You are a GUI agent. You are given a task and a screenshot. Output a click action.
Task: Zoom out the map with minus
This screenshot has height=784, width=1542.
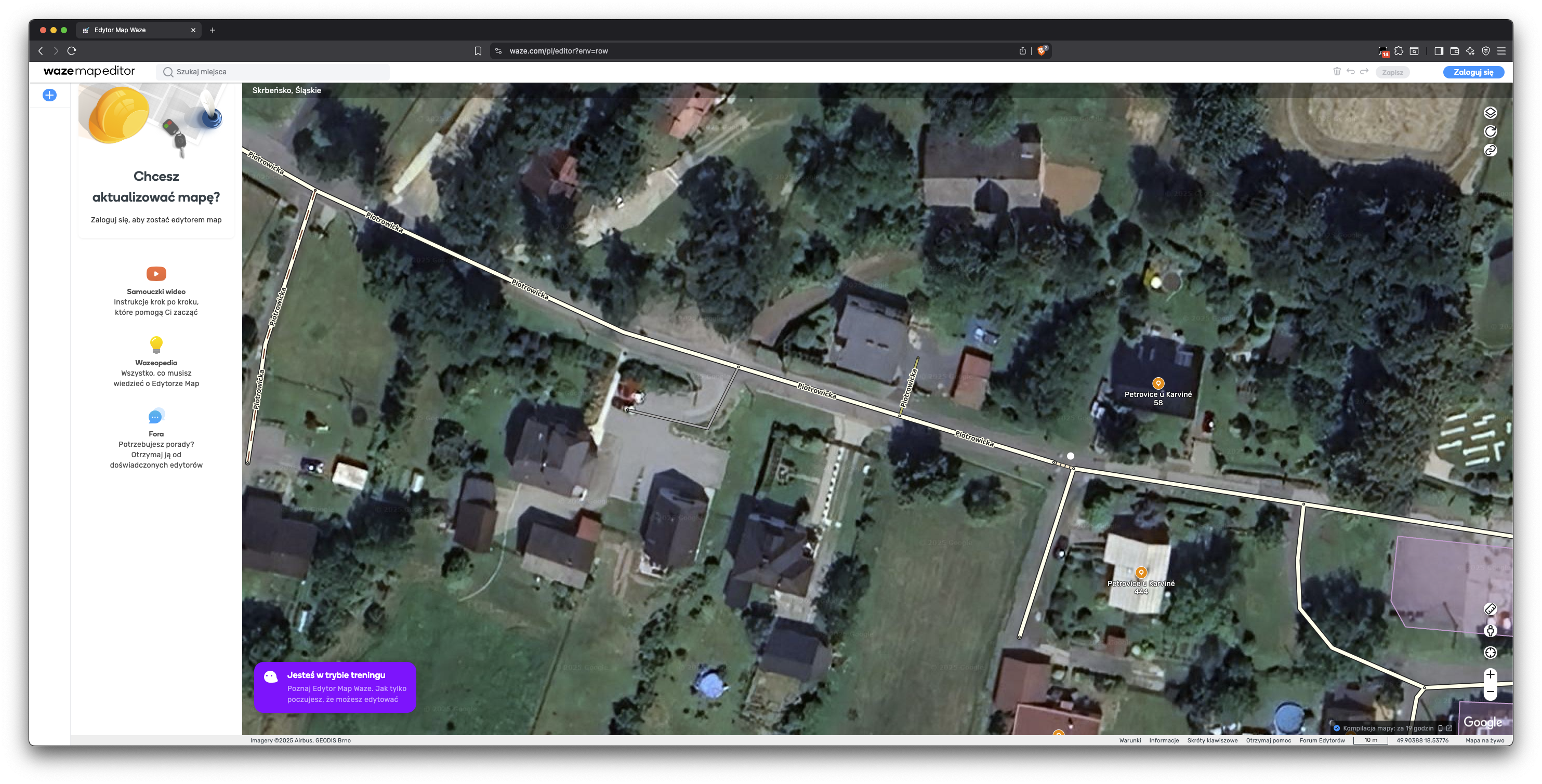[x=1490, y=692]
